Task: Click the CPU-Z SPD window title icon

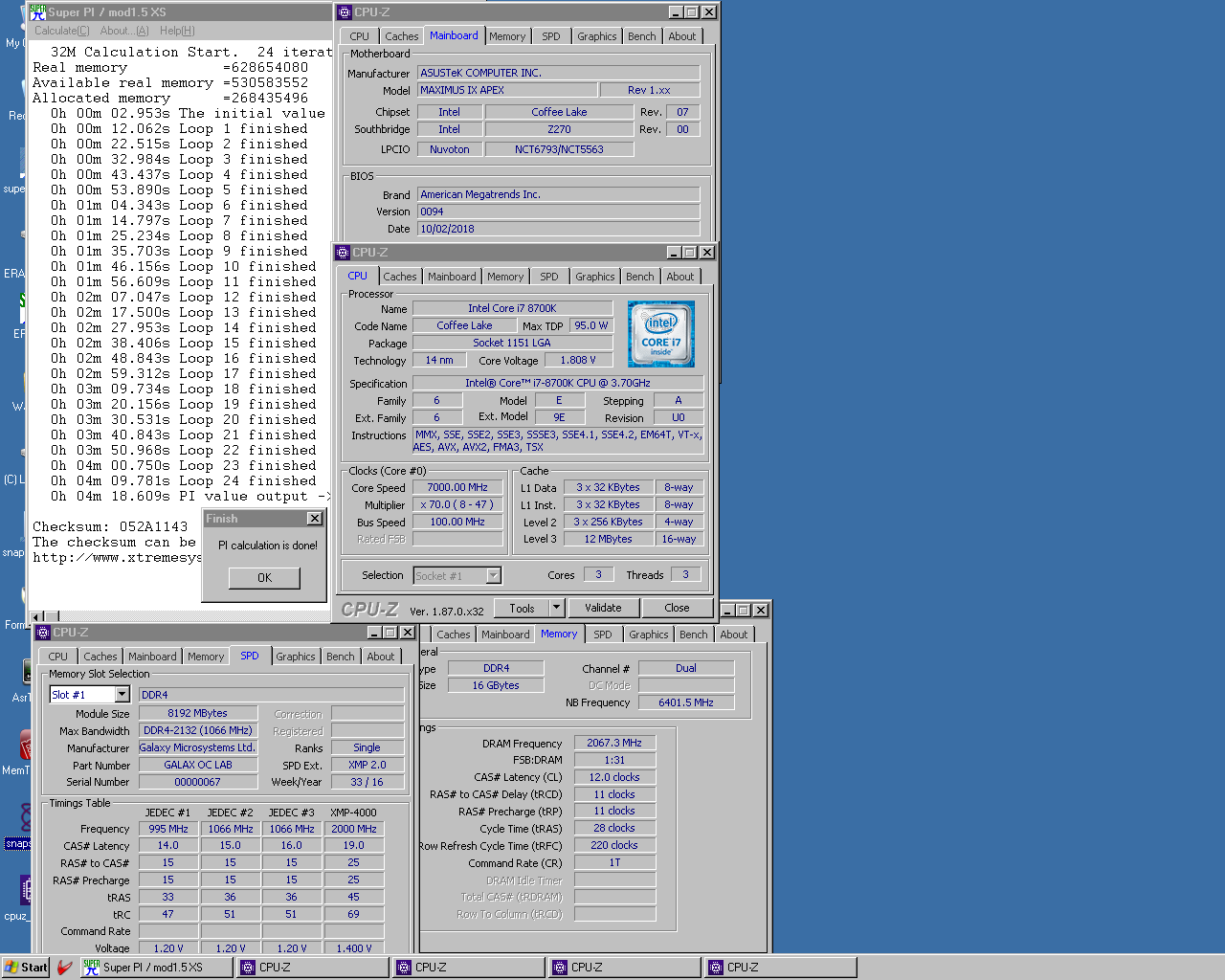Action: (43, 633)
